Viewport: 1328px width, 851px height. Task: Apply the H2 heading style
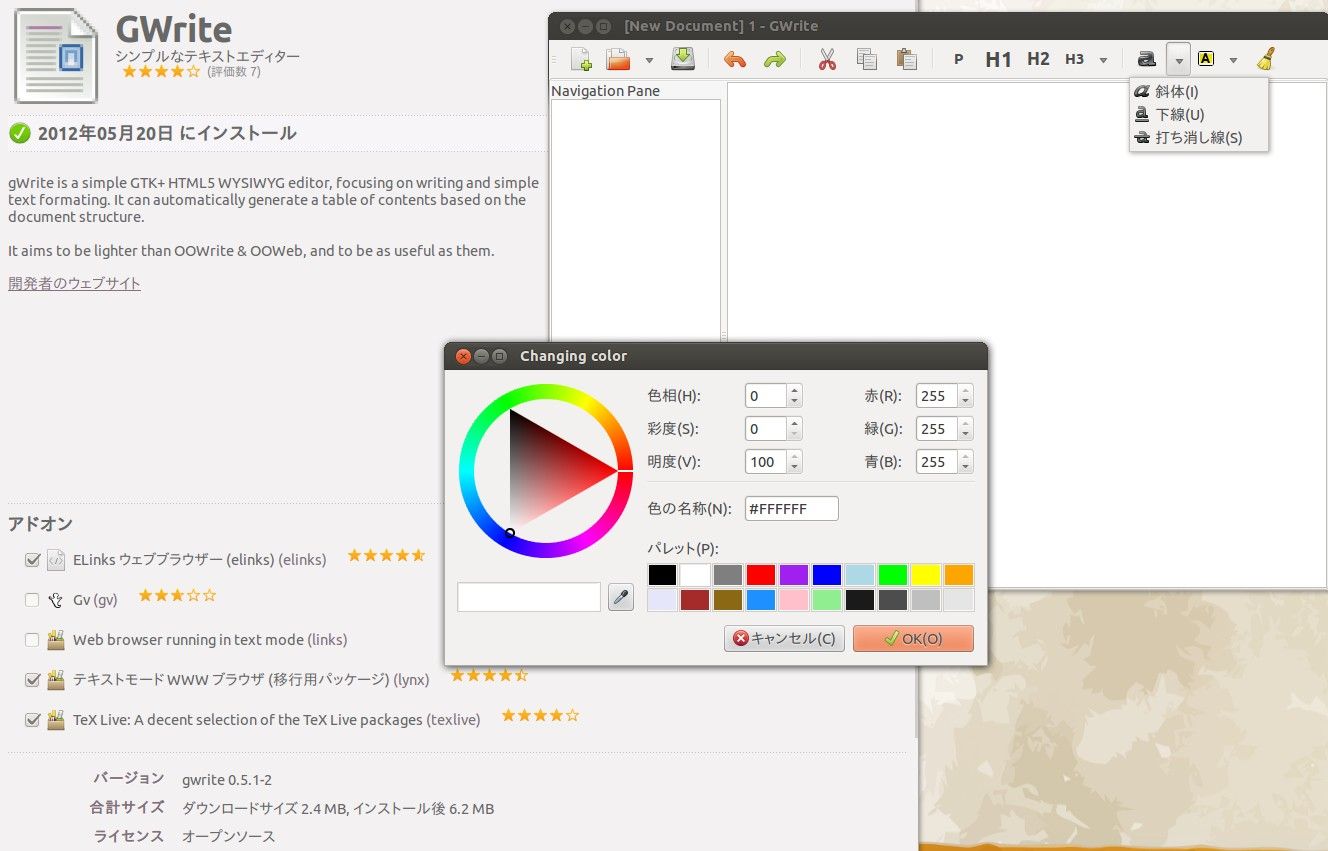(x=1038, y=59)
